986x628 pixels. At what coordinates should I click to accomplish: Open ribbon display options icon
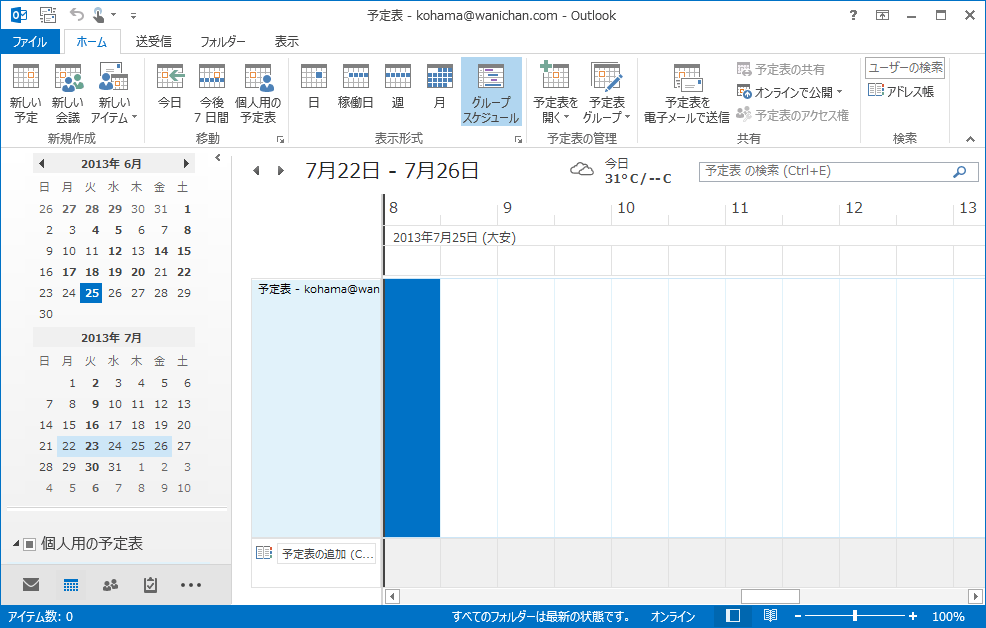(x=882, y=15)
